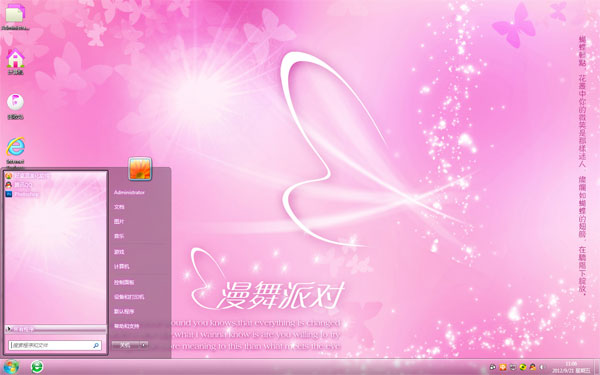Launch Photoshop from the Start menu list

point(22,194)
